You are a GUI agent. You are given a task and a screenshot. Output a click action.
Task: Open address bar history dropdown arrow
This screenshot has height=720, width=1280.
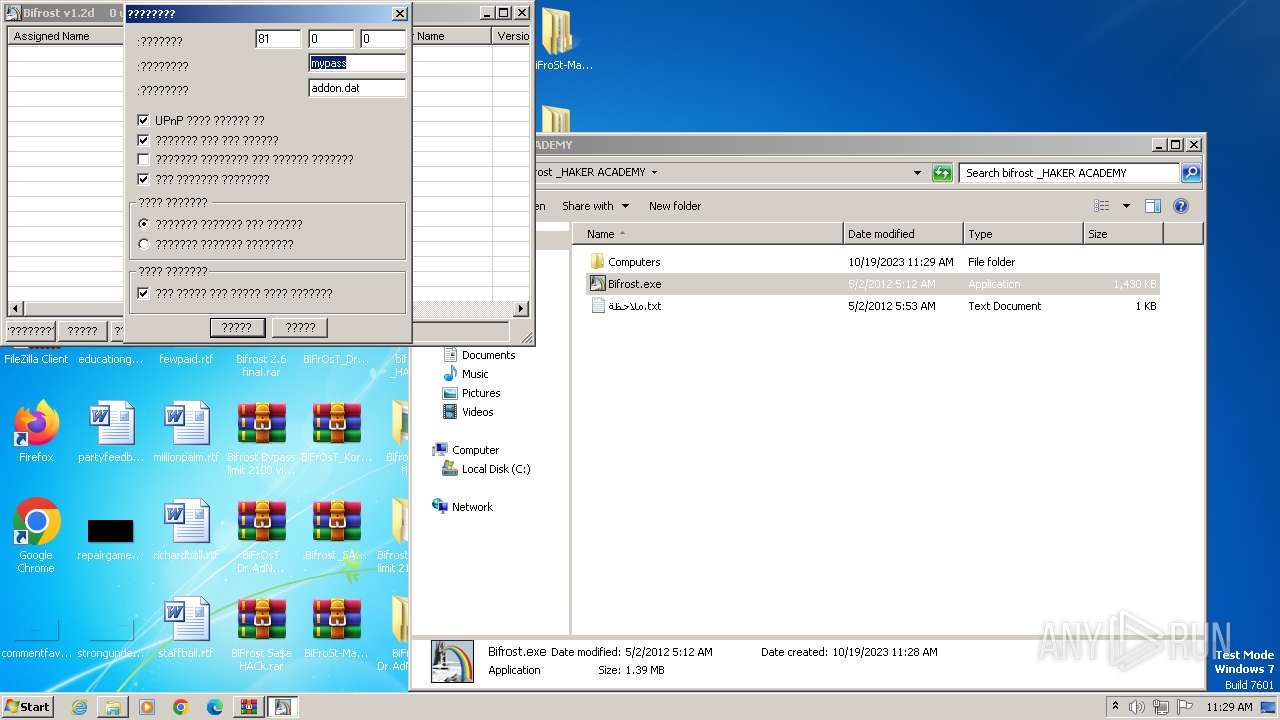point(917,173)
